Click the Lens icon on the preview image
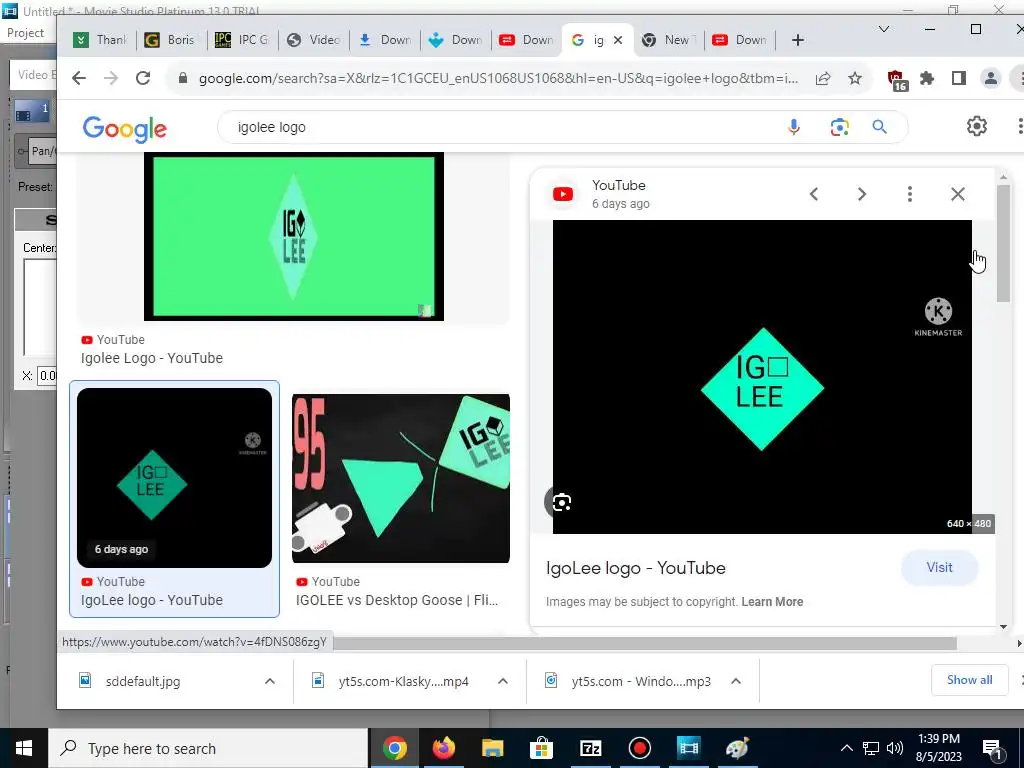 [562, 502]
